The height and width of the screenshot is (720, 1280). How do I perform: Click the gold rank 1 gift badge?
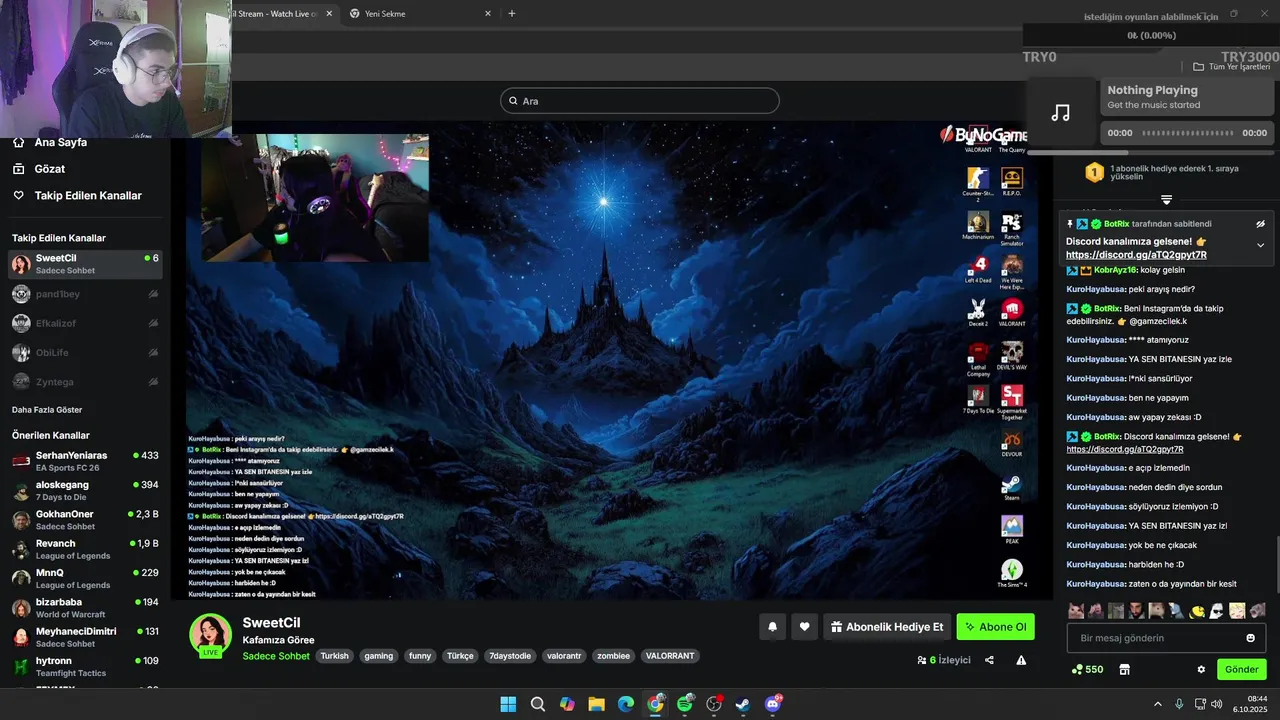[x=1095, y=172]
